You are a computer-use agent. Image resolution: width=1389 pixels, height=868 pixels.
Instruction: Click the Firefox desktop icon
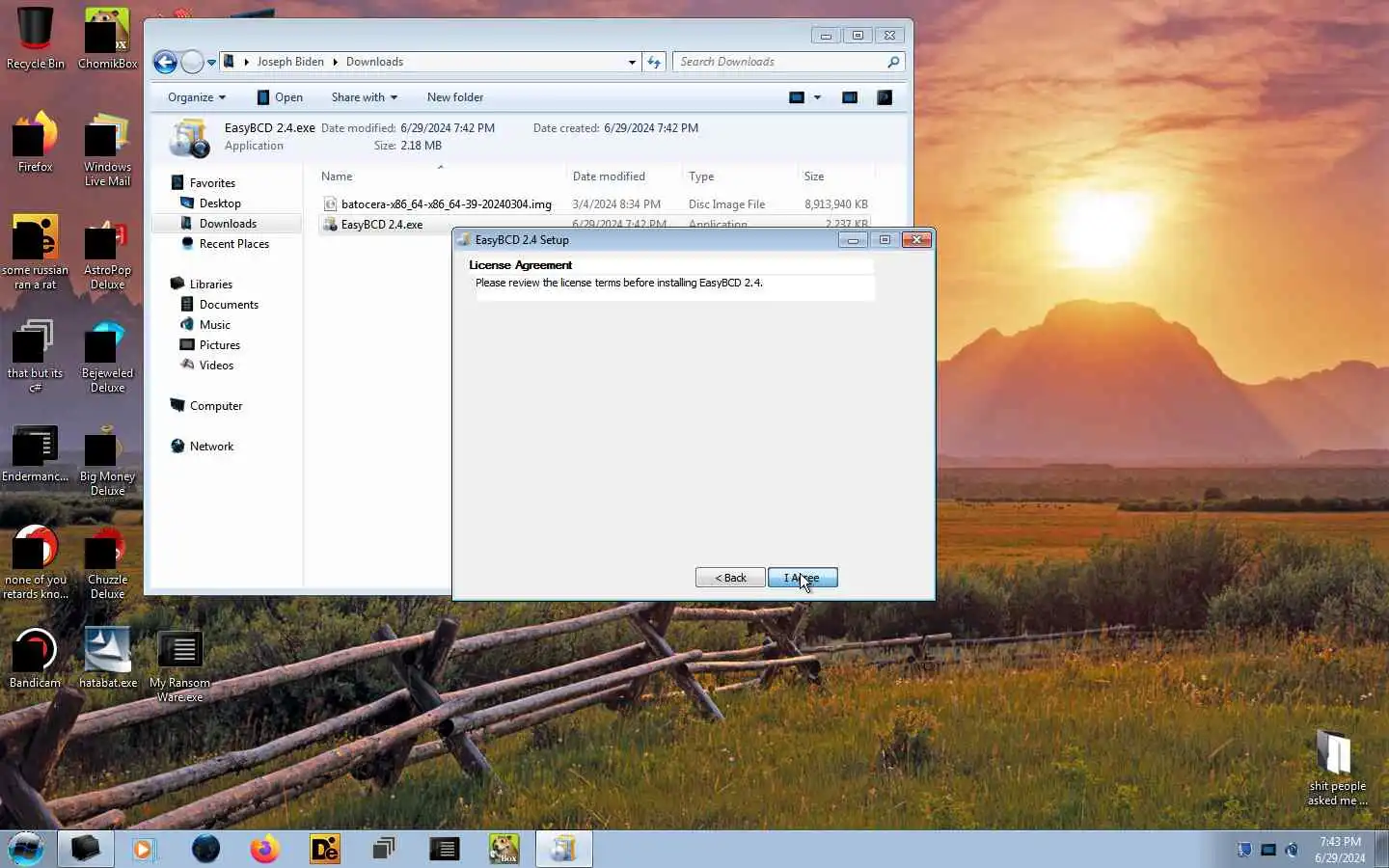(x=36, y=143)
